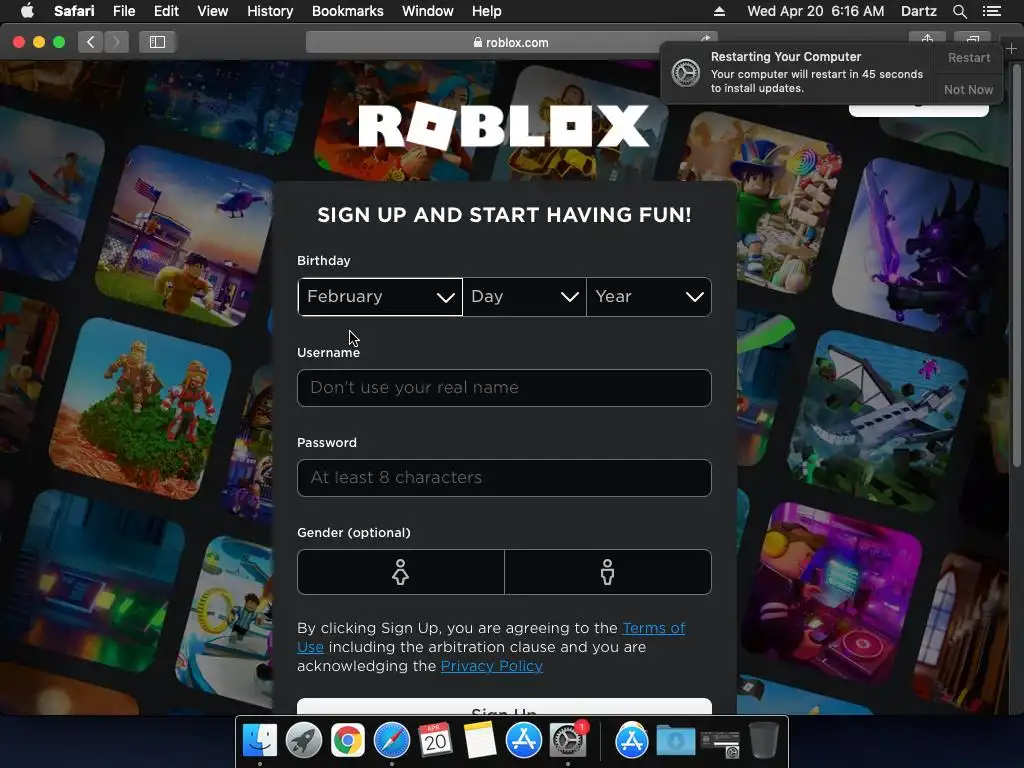Open the Year dropdown
This screenshot has height=768, width=1024.
tap(648, 296)
